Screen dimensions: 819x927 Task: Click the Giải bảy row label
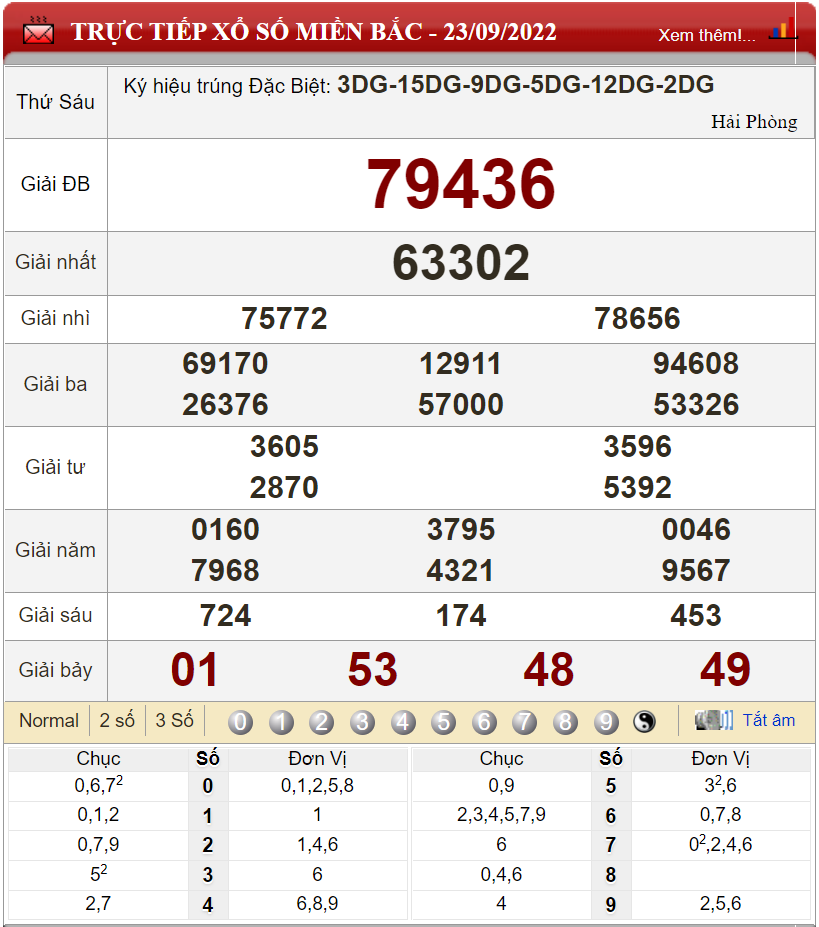(x=56, y=670)
